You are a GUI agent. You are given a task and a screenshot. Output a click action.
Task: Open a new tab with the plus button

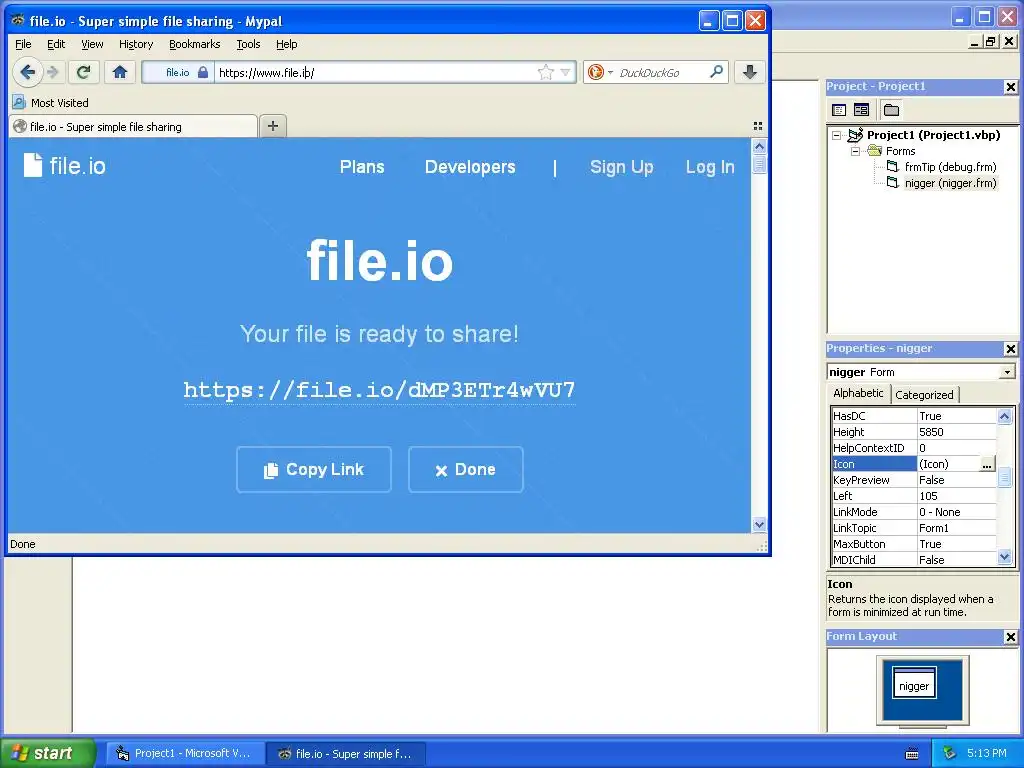(273, 126)
